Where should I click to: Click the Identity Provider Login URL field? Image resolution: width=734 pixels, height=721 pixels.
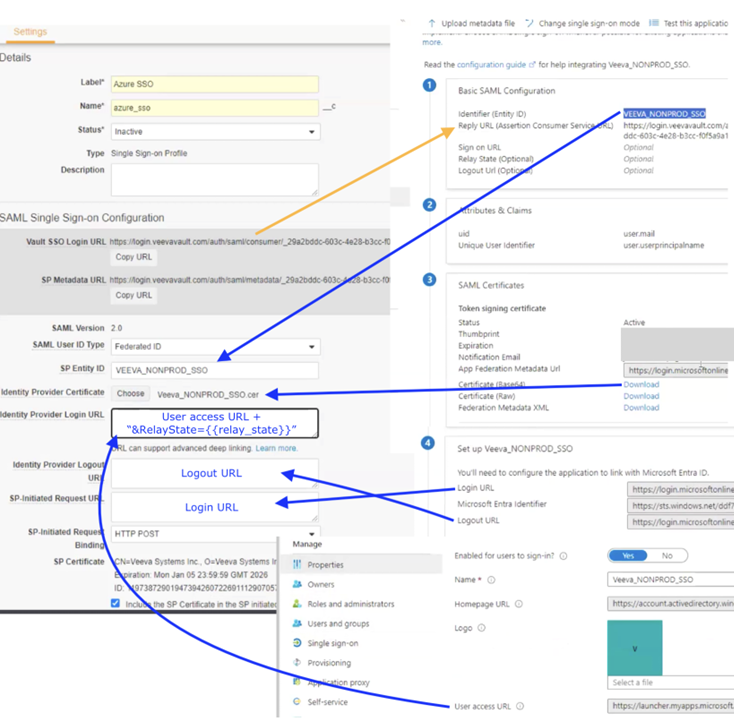point(215,423)
